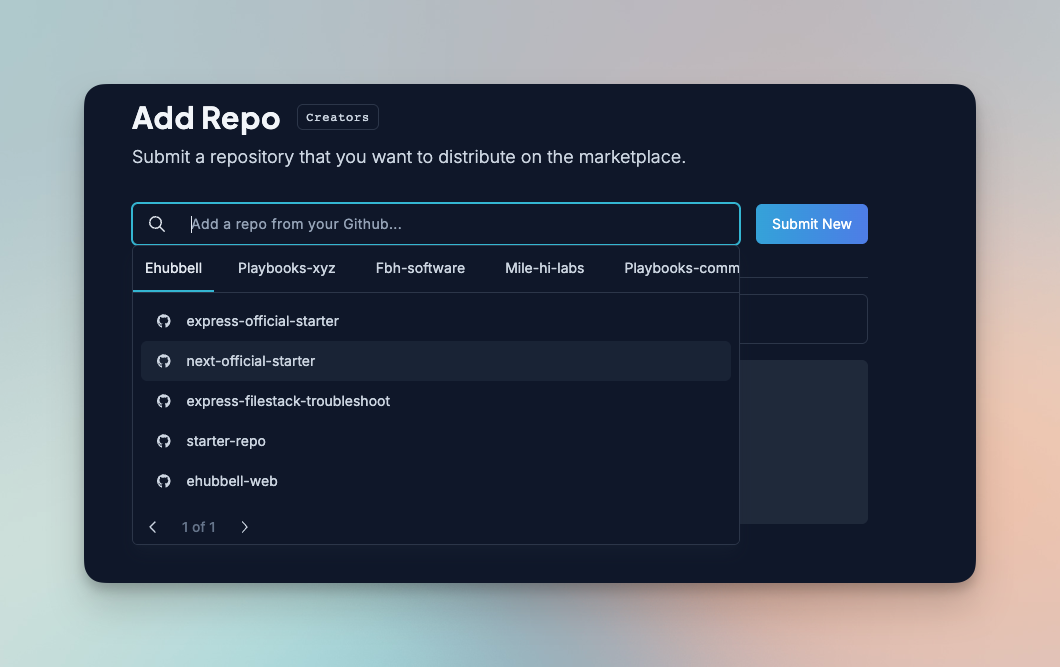1060x667 pixels.
Task: Choose ehubbell-web repo name
Action: pos(232,481)
